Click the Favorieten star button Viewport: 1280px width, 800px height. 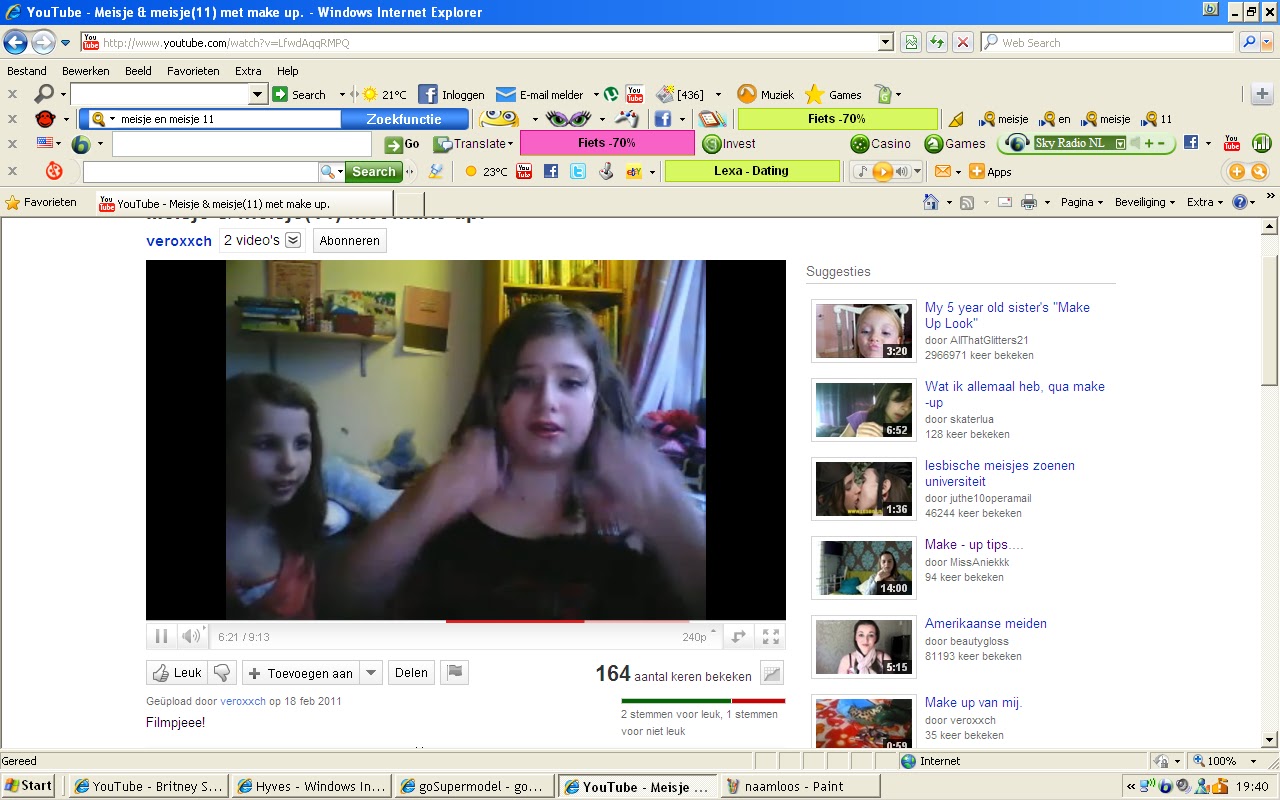tap(41, 202)
